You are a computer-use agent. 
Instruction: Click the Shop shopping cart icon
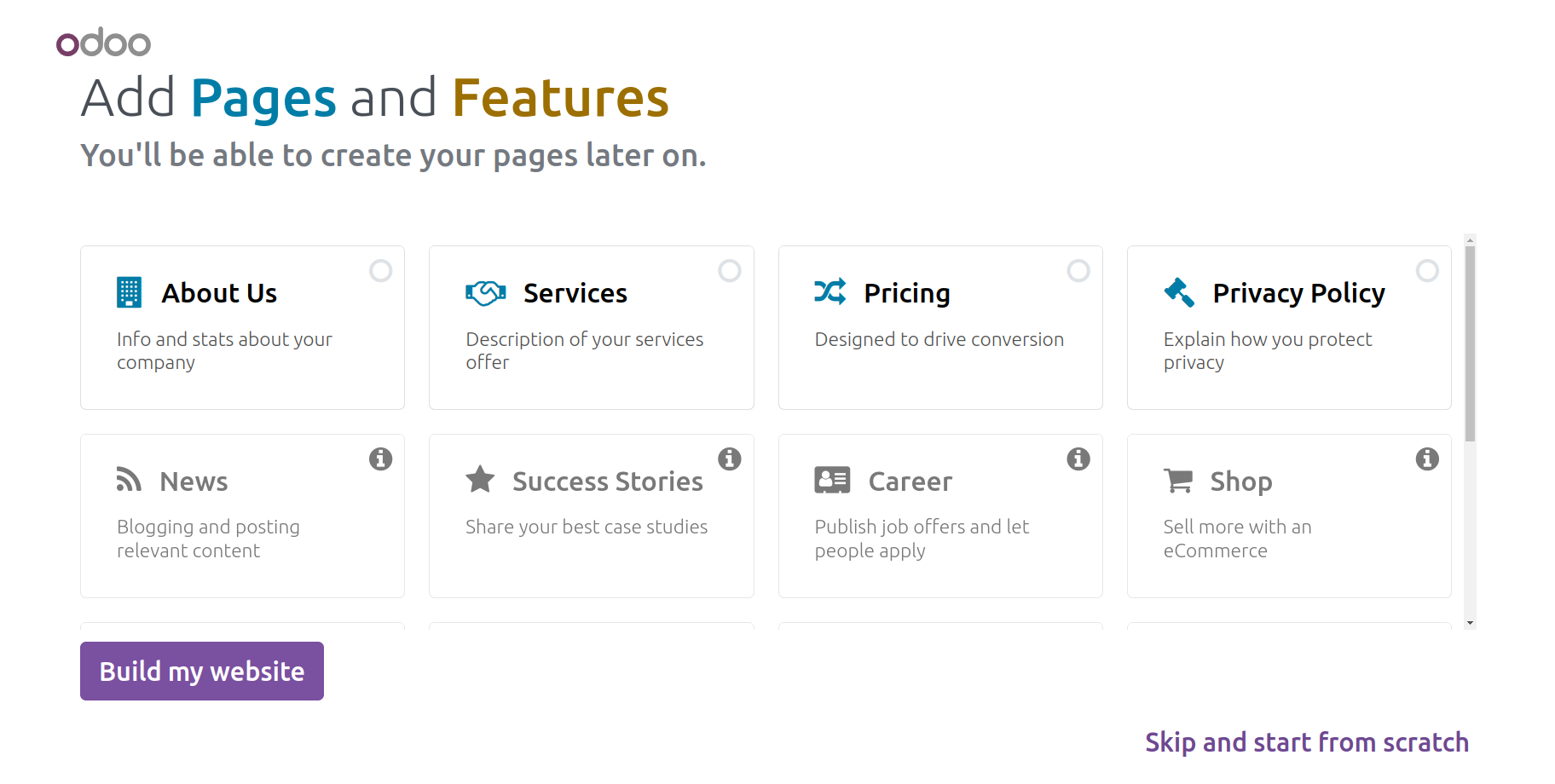pos(1178,481)
